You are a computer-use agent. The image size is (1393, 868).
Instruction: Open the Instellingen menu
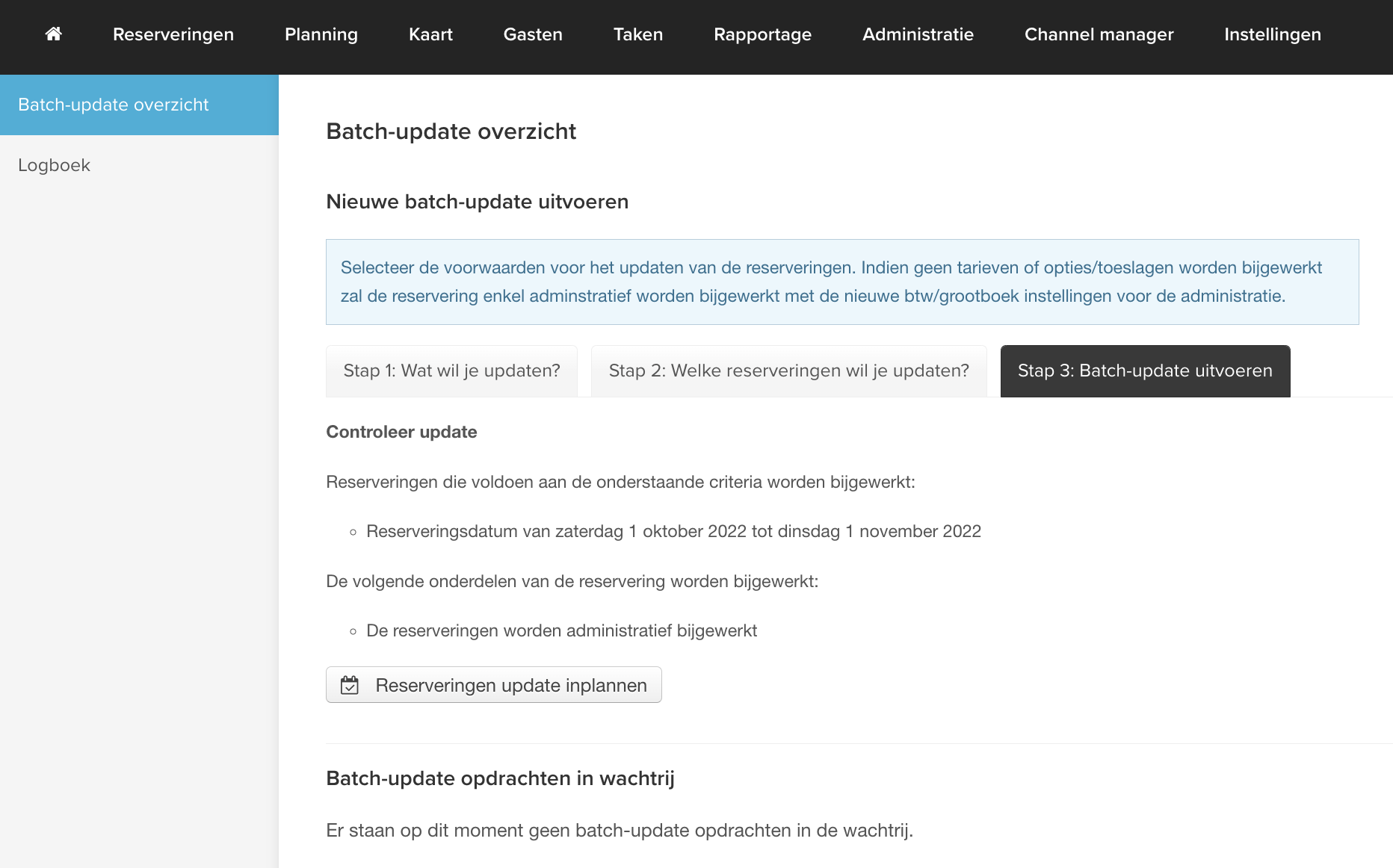(x=1271, y=34)
